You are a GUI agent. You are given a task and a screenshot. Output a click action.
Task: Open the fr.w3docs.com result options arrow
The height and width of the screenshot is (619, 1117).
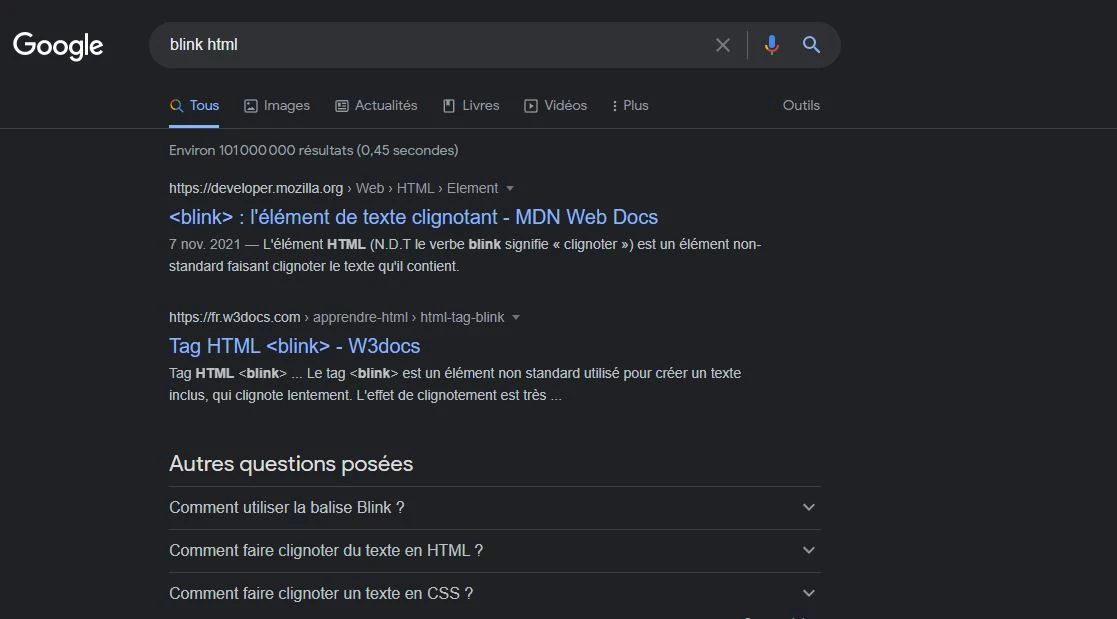(x=516, y=318)
